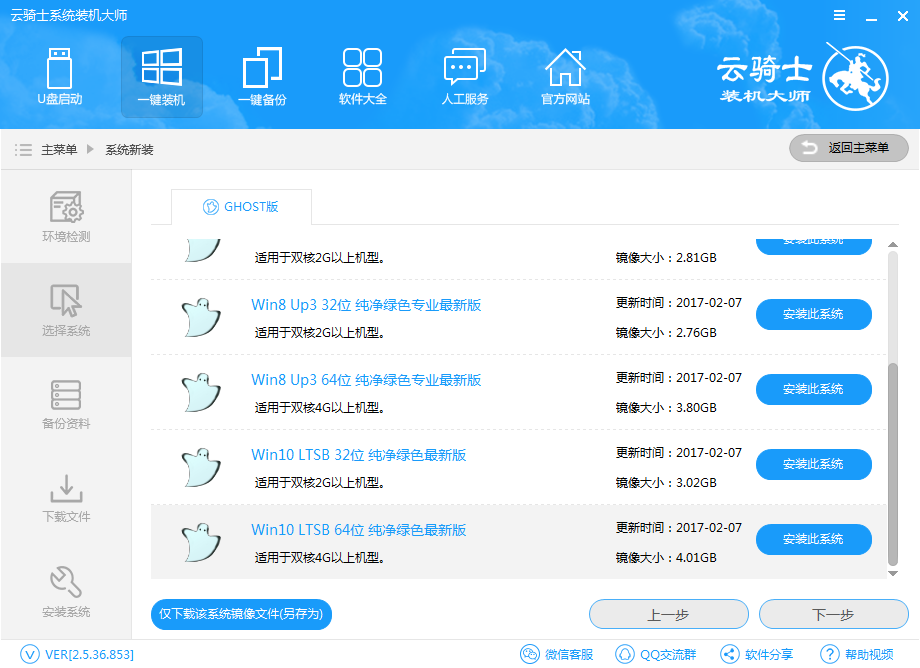This screenshot has width=920, height=668.
Task: Click 镜像大小：3.02GB text
Action: 666,483
